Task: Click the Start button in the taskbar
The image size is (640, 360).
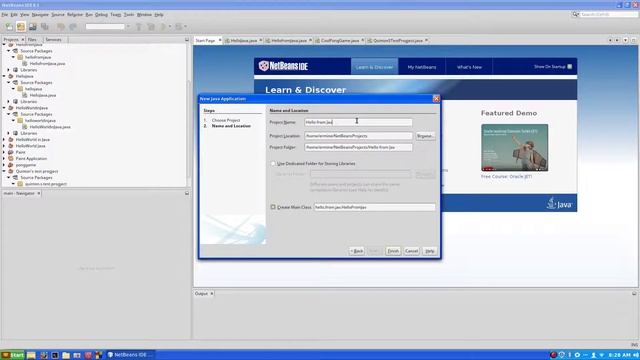Action: tap(13, 355)
